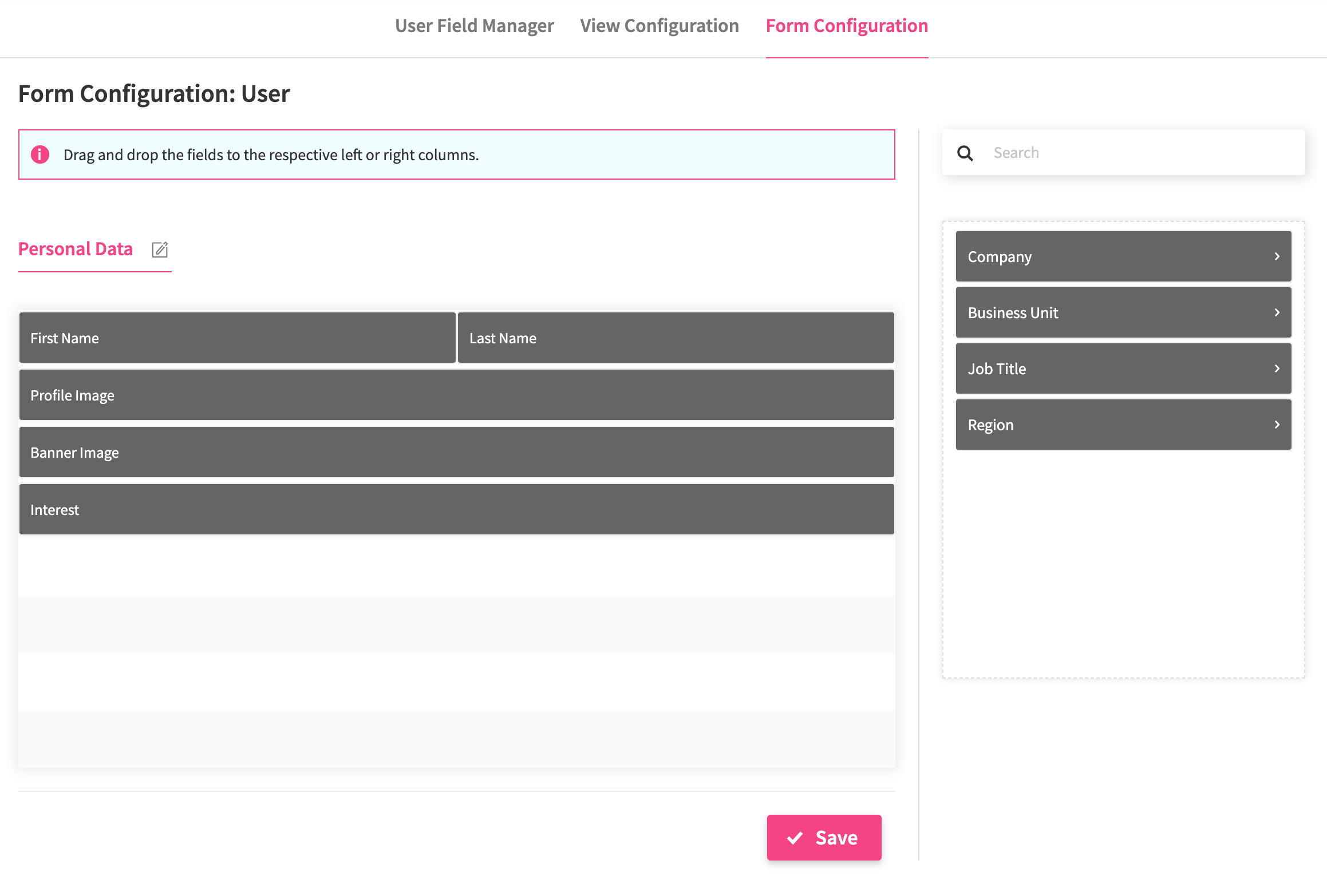Click the Company field label
The width and height of the screenshot is (1327, 896).
coord(1000,257)
